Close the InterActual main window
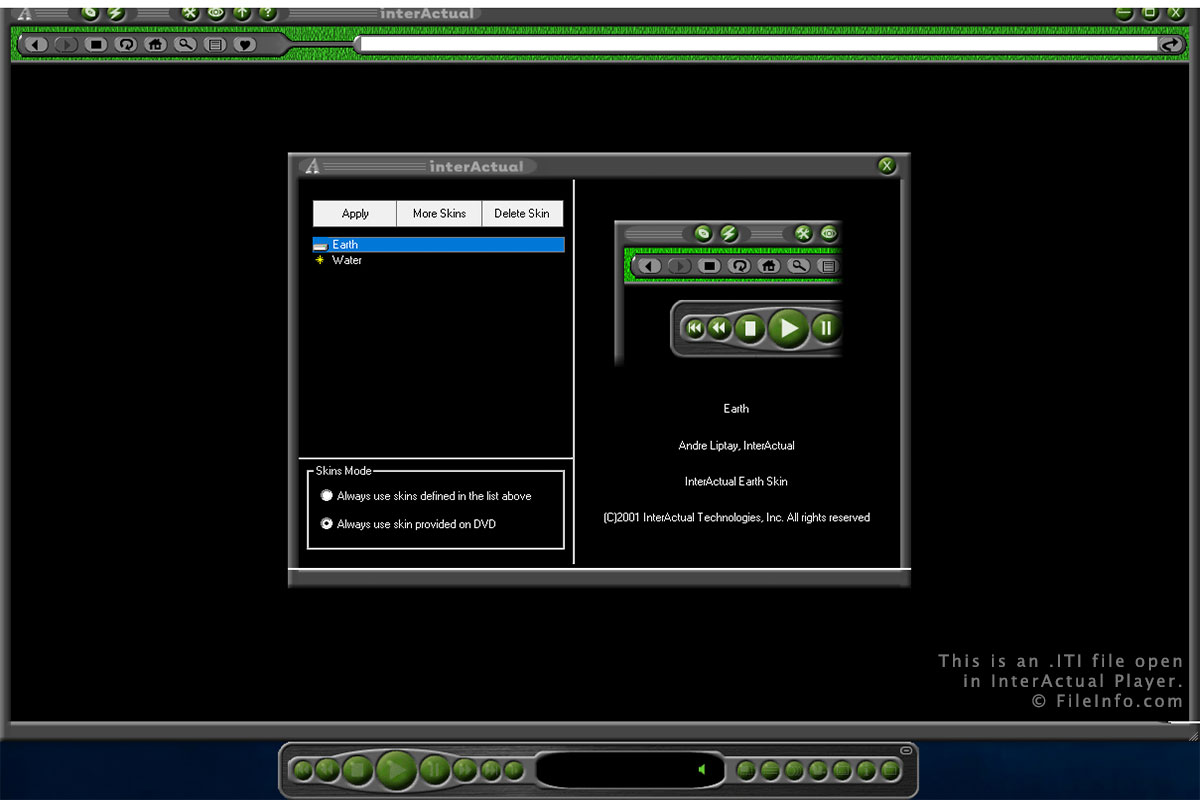1200x800 pixels. tap(1176, 13)
